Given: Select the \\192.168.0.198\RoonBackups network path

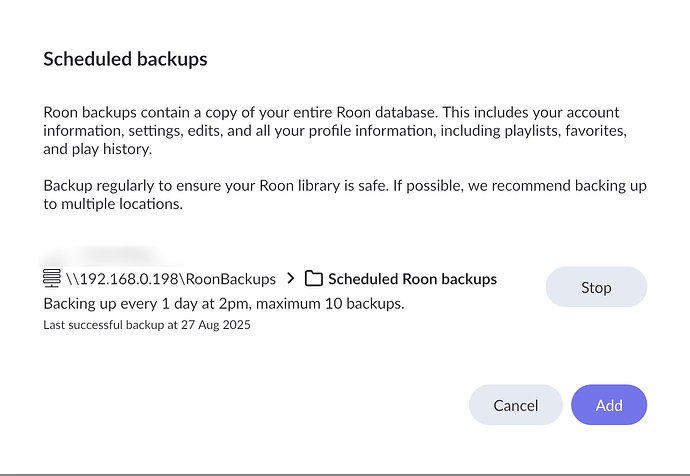Looking at the screenshot, I should coord(171,280).
